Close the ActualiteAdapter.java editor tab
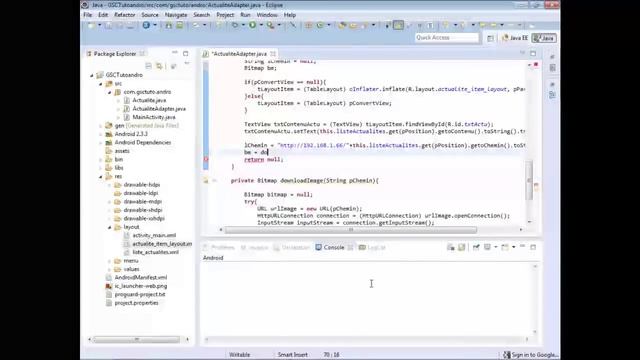 click(273, 53)
